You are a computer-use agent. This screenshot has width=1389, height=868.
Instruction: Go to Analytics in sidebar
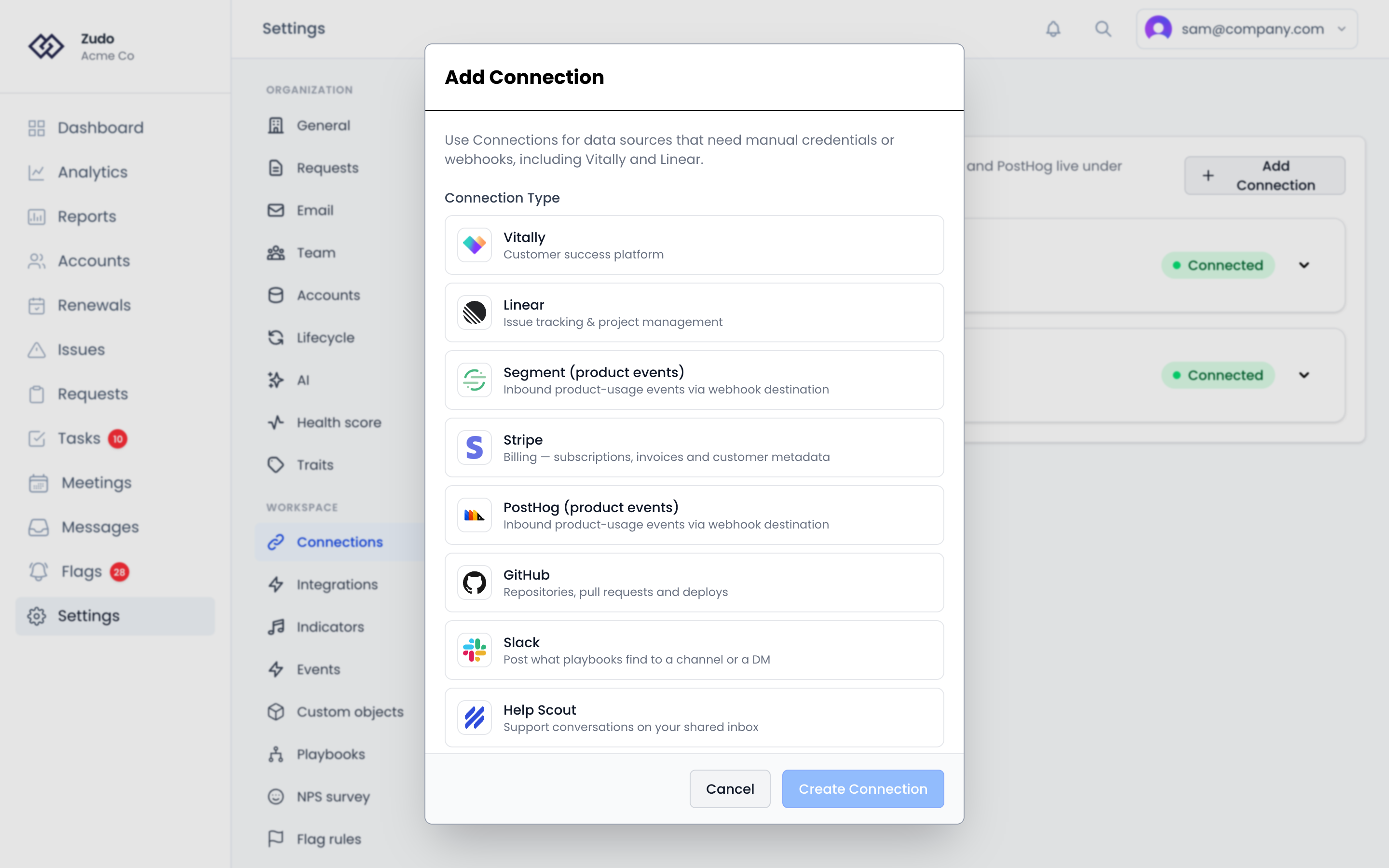point(115,172)
